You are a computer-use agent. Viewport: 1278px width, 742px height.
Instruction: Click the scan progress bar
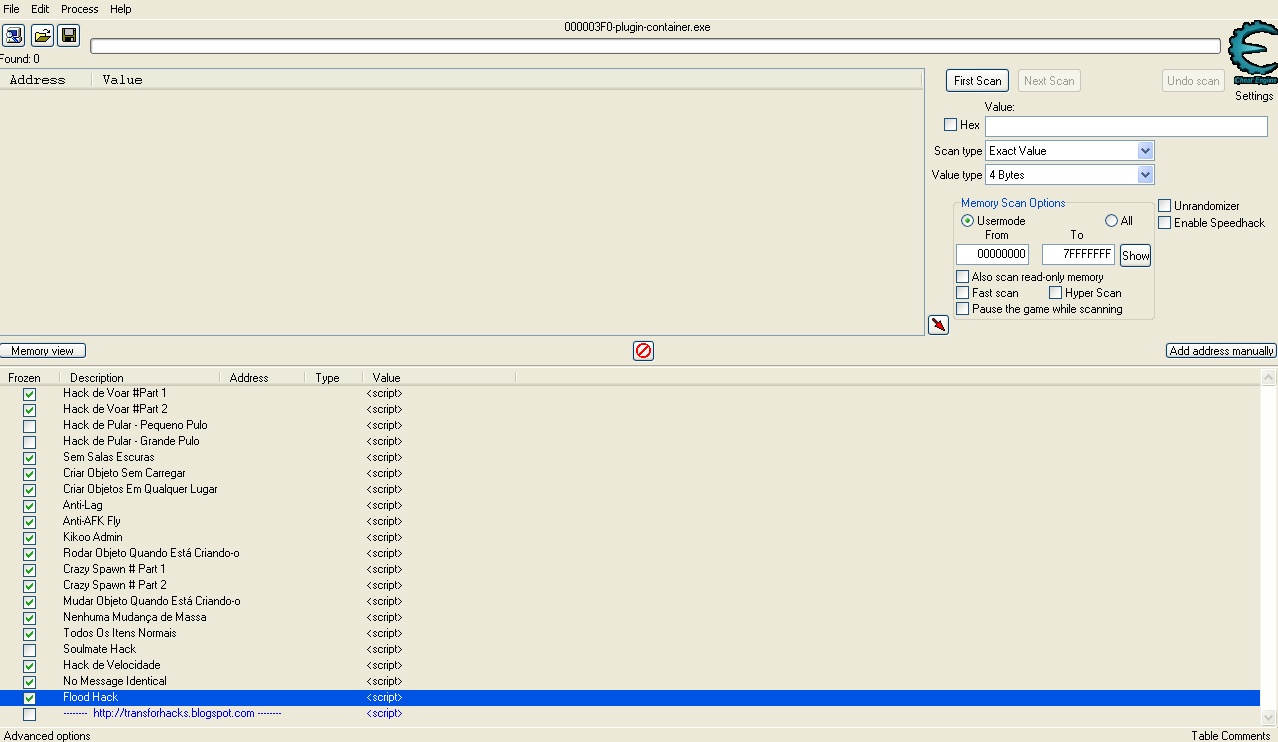point(655,46)
